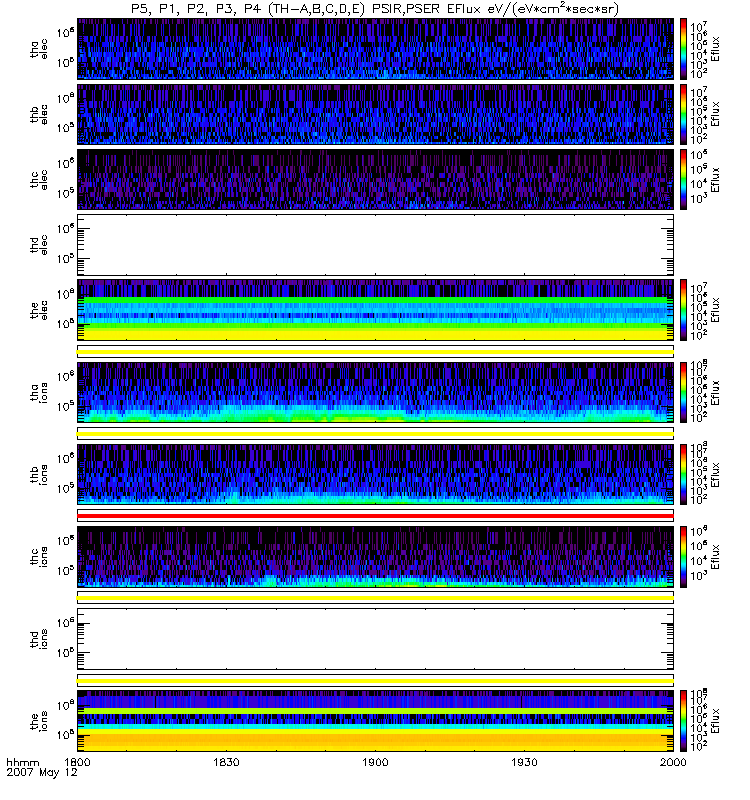750x800 pixels.
Task: Click the color bar beside the tha ions panel
Action: (x=683, y=393)
